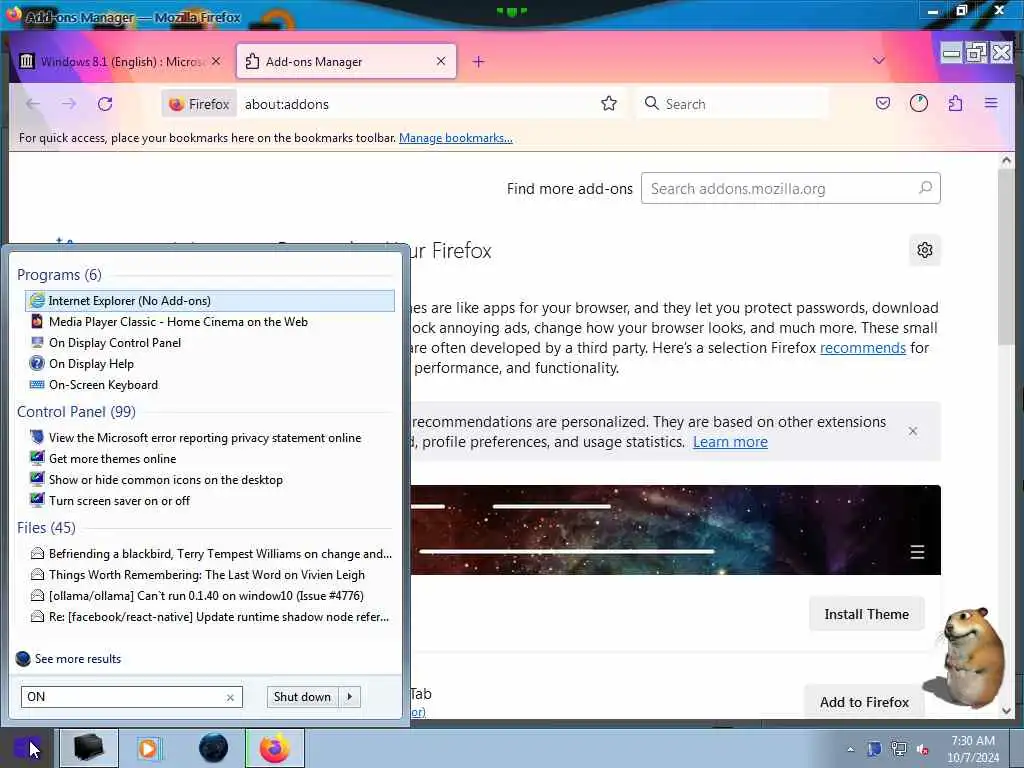The height and width of the screenshot is (768, 1024).
Task: Click the Firefox identity box in the address bar
Action: pos(199,104)
